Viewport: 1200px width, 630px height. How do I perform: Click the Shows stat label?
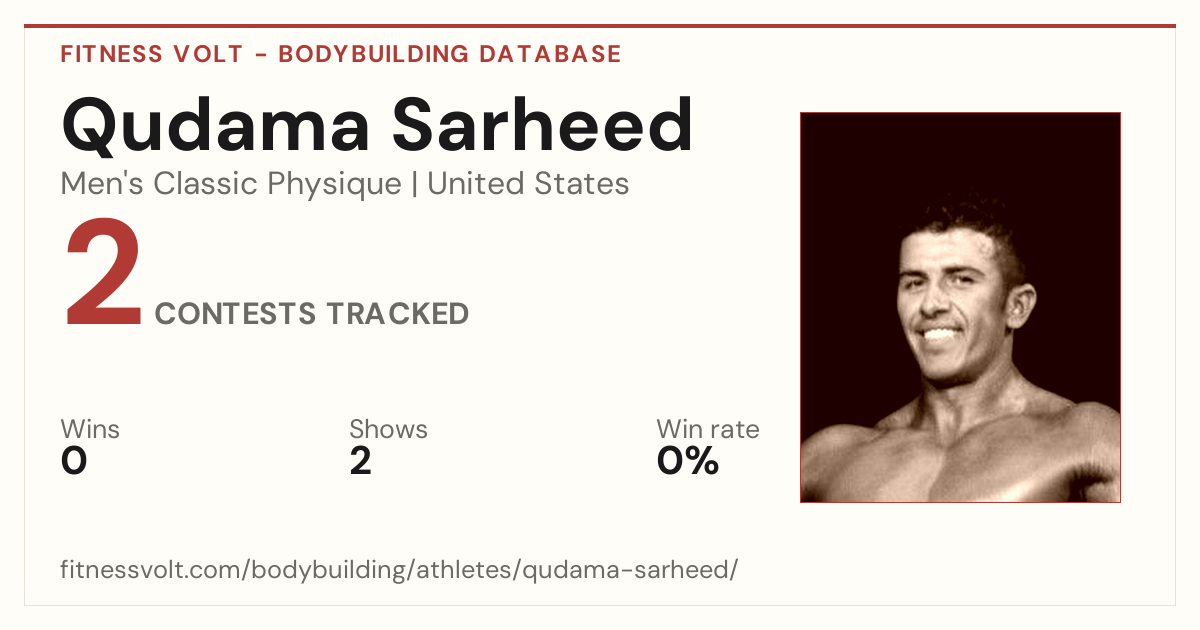[388, 430]
